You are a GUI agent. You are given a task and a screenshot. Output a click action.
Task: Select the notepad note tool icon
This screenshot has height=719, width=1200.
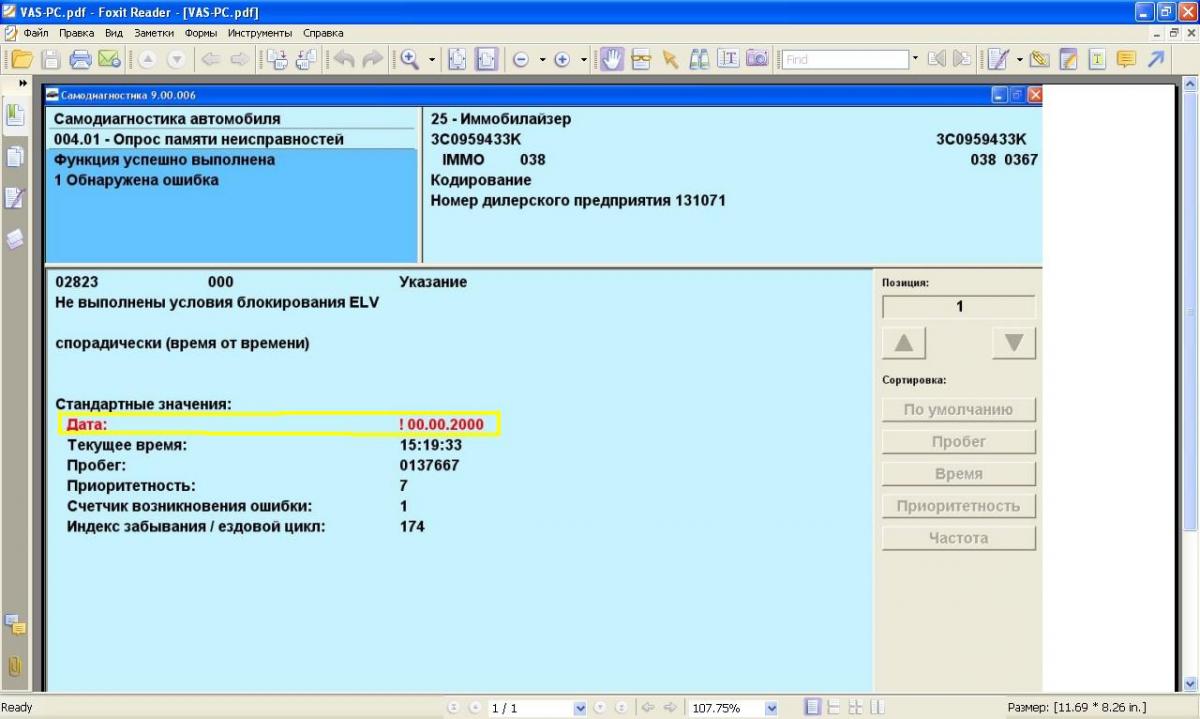pyautogui.click(x=1068, y=59)
